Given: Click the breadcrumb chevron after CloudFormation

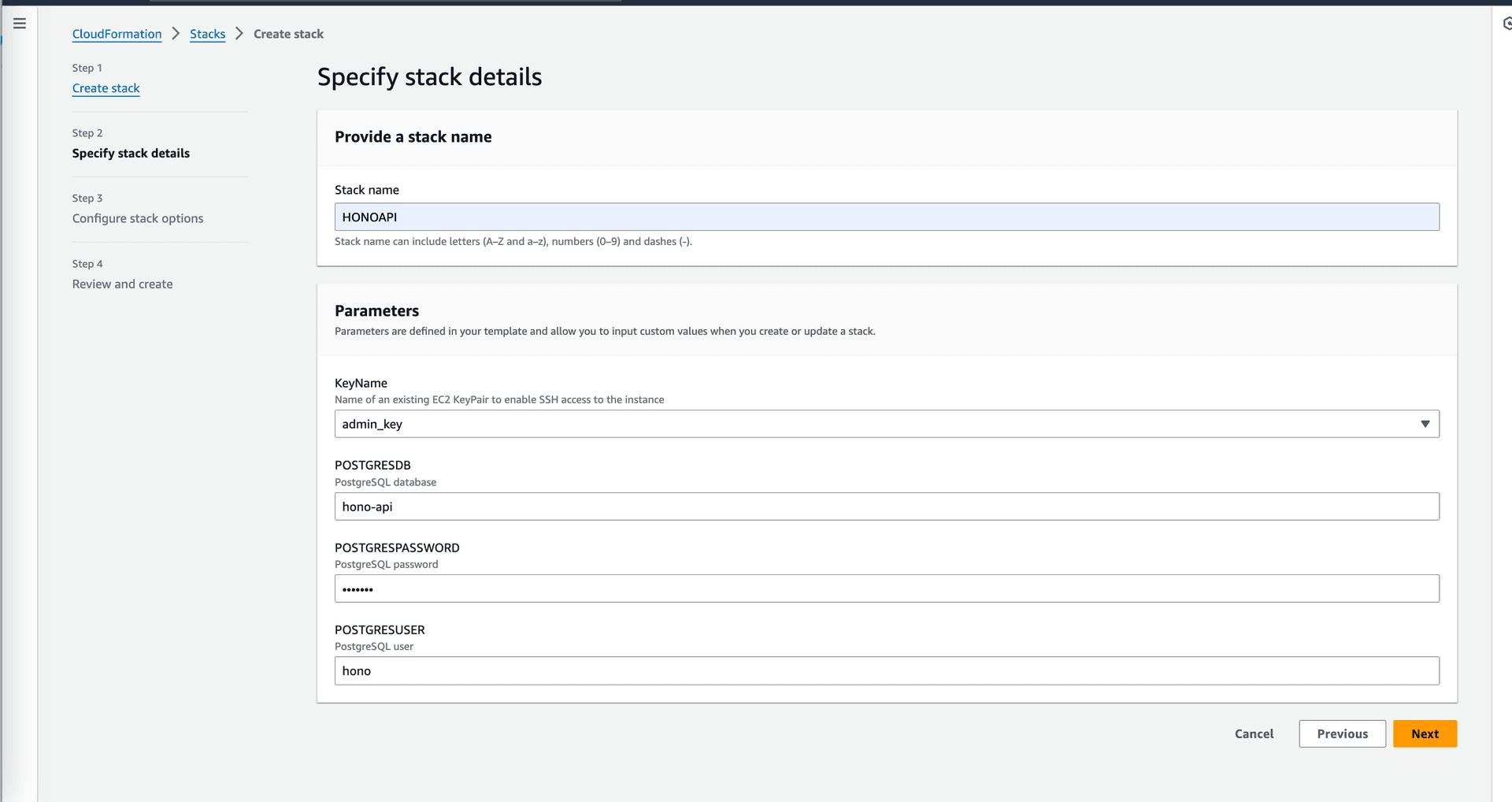Looking at the screenshot, I should pyautogui.click(x=176, y=34).
